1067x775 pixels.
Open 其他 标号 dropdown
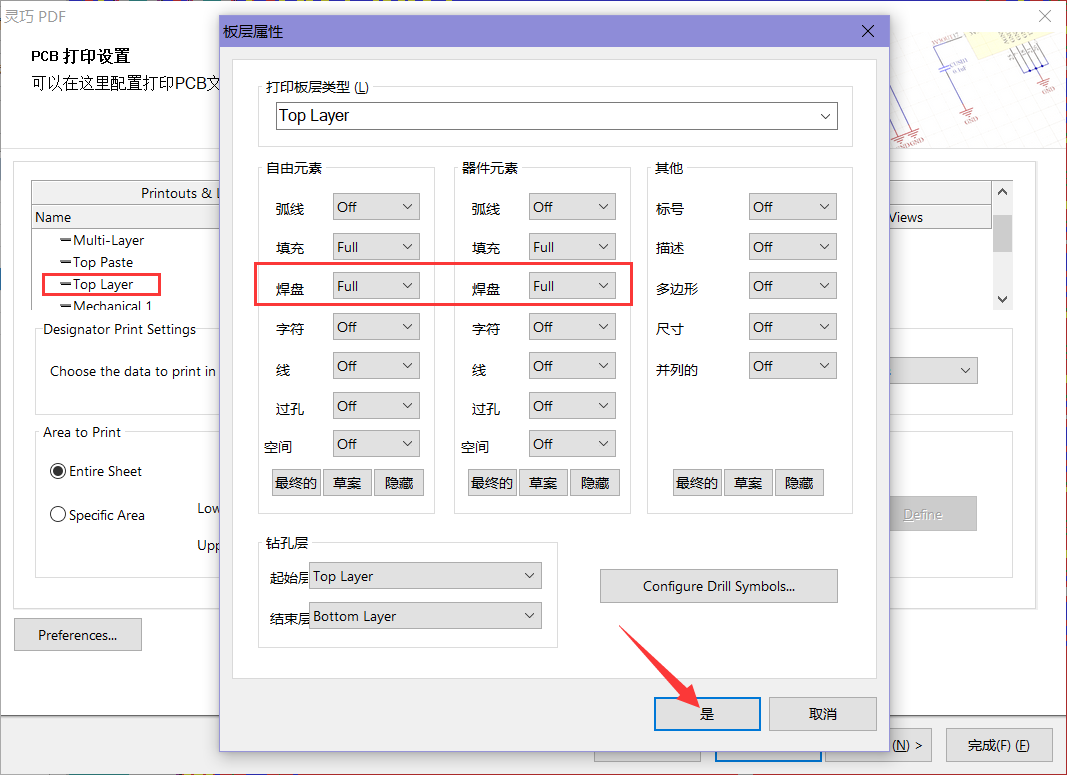792,207
